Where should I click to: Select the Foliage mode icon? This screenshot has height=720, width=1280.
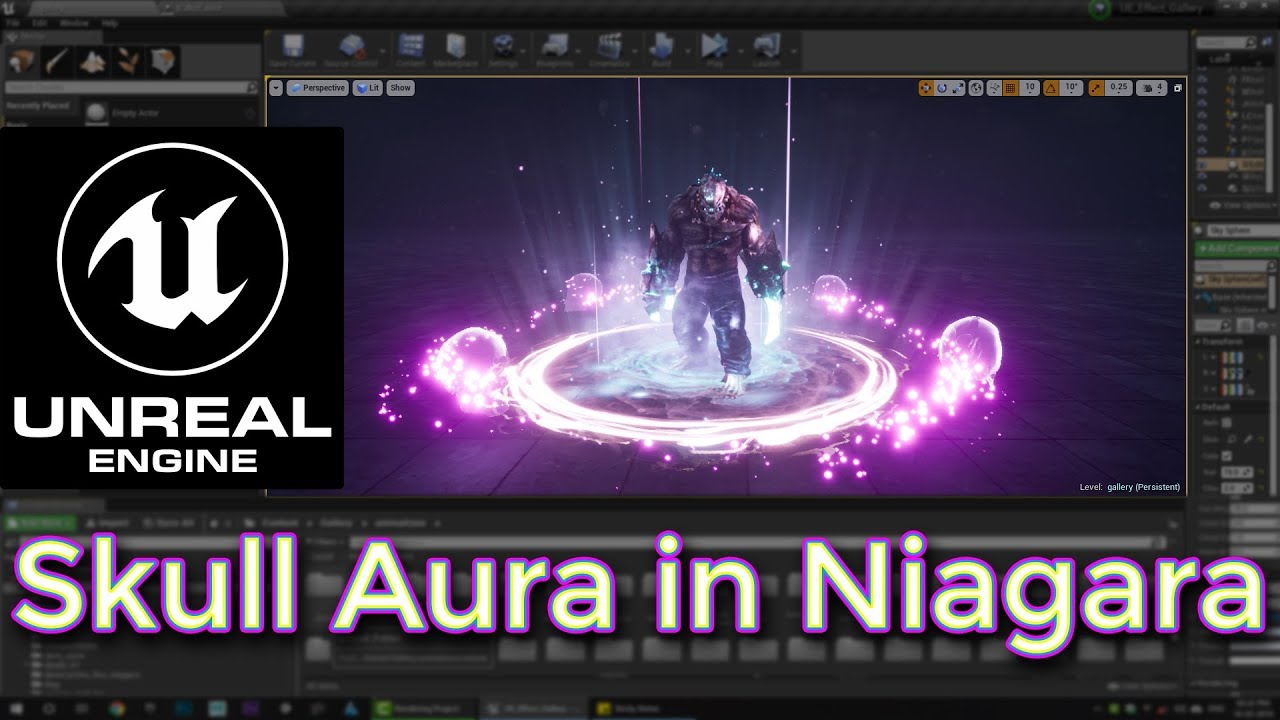click(128, 61)
